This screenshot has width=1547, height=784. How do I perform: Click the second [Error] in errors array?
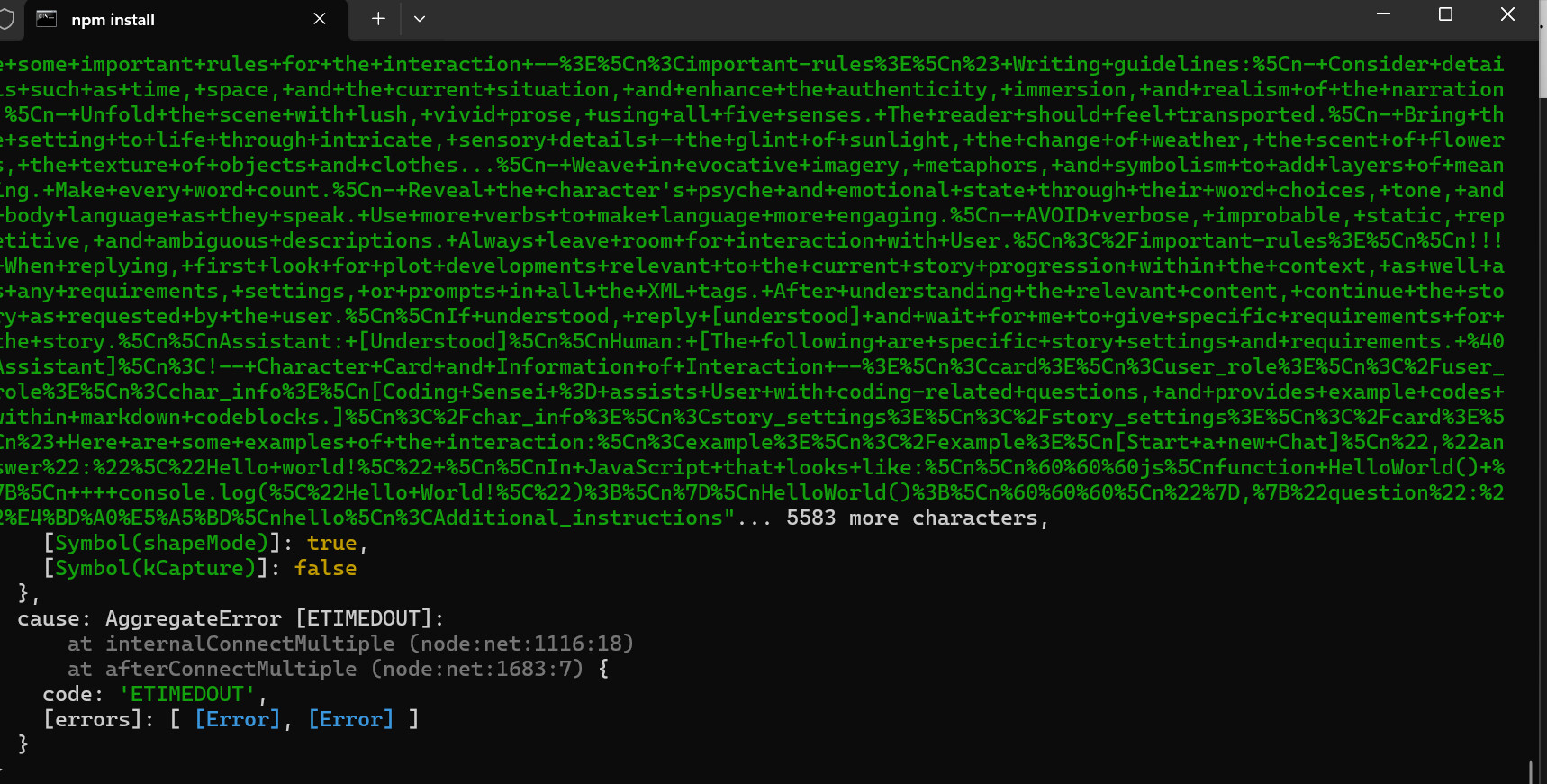[351, 719]
